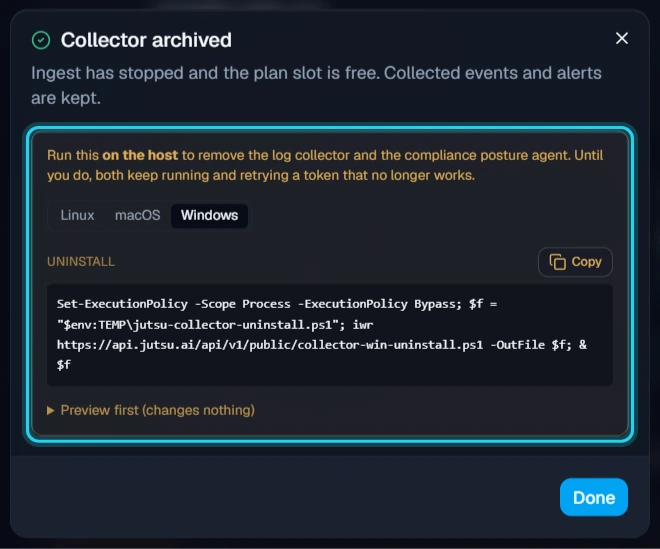The image size is (660, 549).
Task: Click Done to dismiss the dialog
Action: (593, 497)
